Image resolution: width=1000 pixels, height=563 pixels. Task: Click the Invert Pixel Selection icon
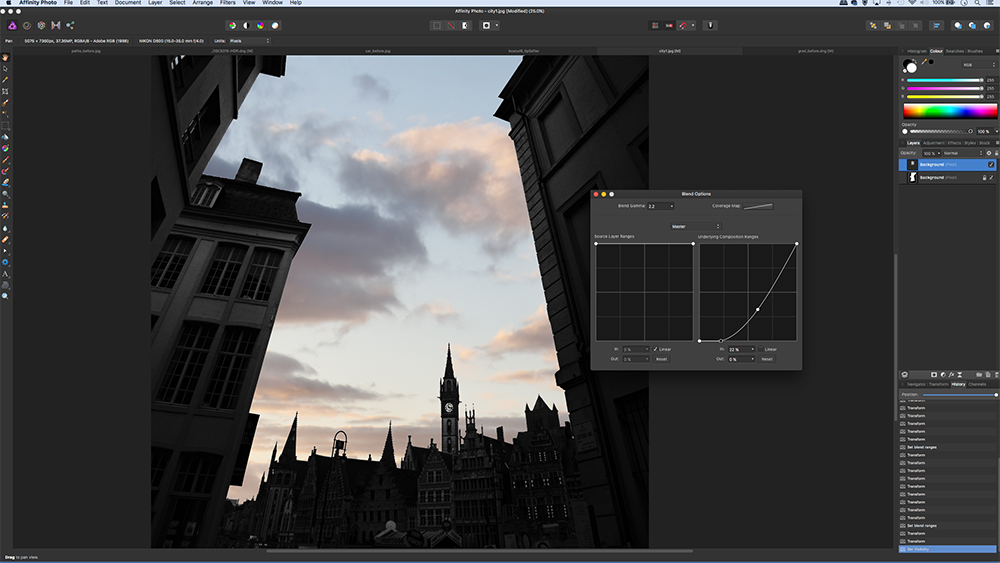(x=465, y=26)
